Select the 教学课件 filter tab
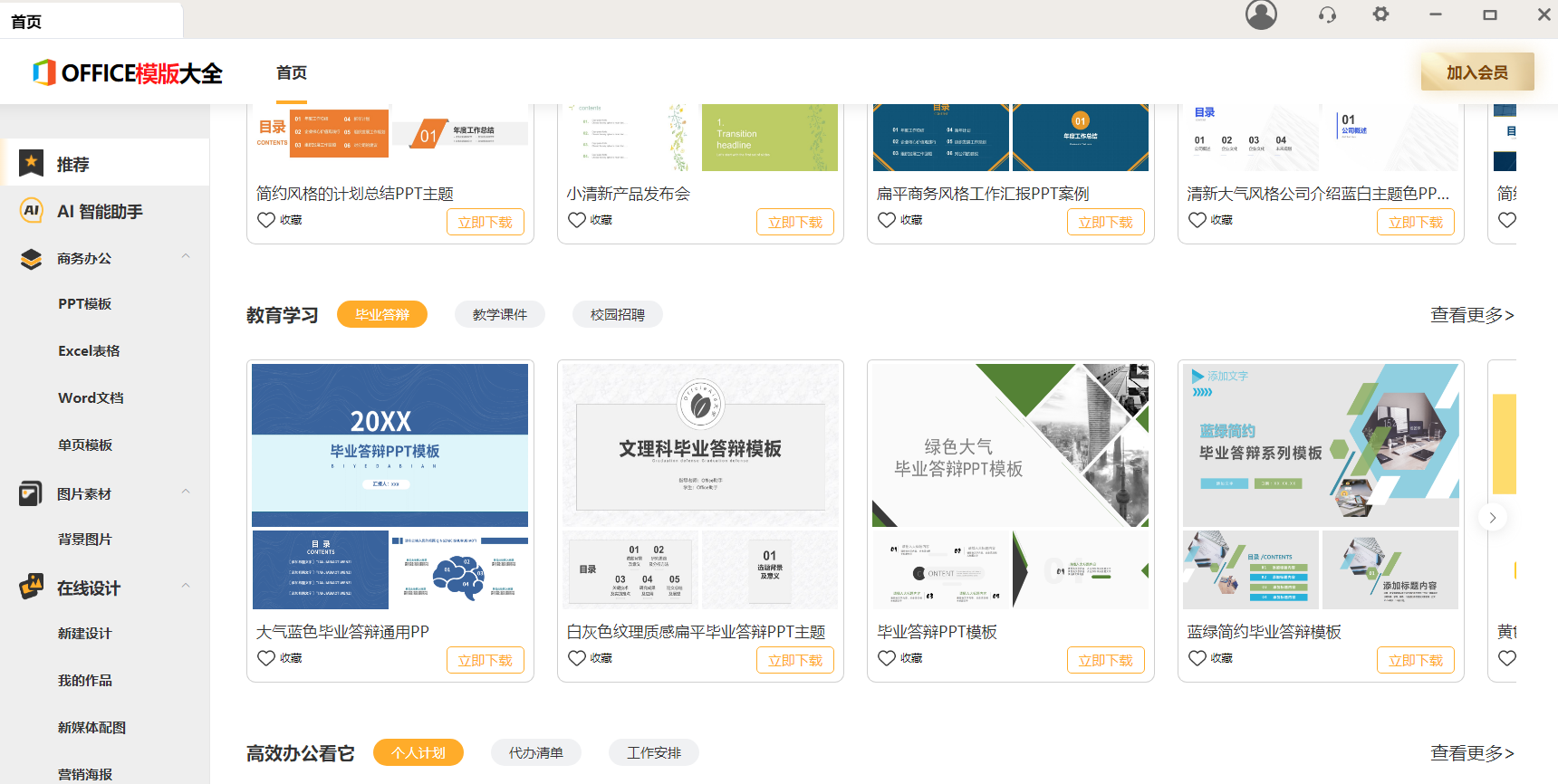1558x784 pixels. click(x=500, y=314)
